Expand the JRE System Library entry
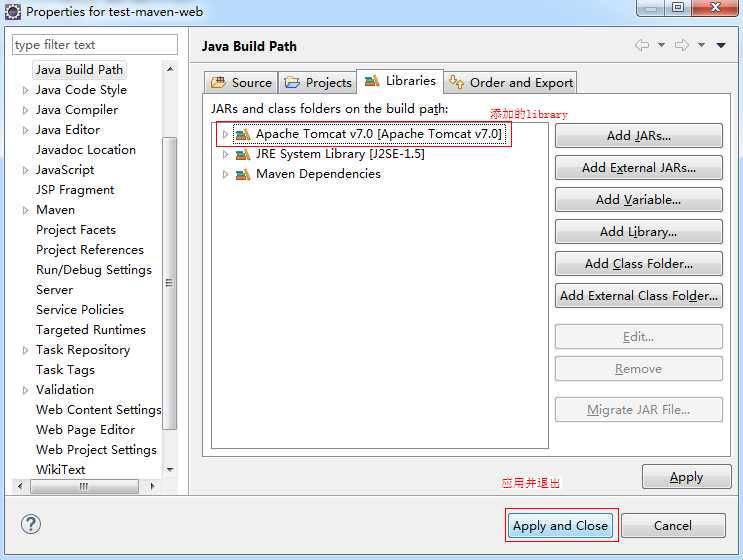Image resolution: width=743 pixels, height=560 pixels. pyautogui.click(x=225, y=154)
